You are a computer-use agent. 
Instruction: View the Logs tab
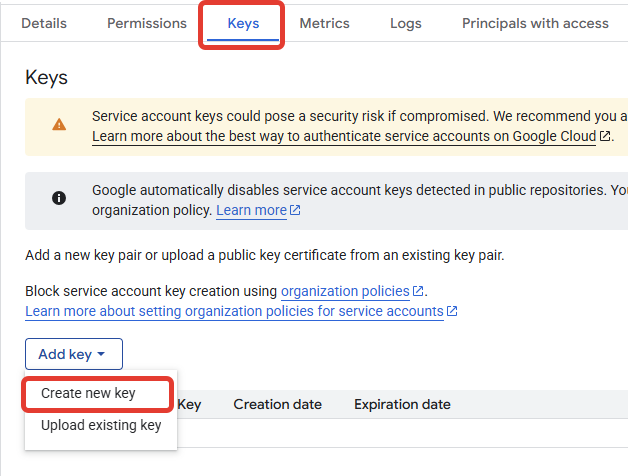tap(406, 23)
